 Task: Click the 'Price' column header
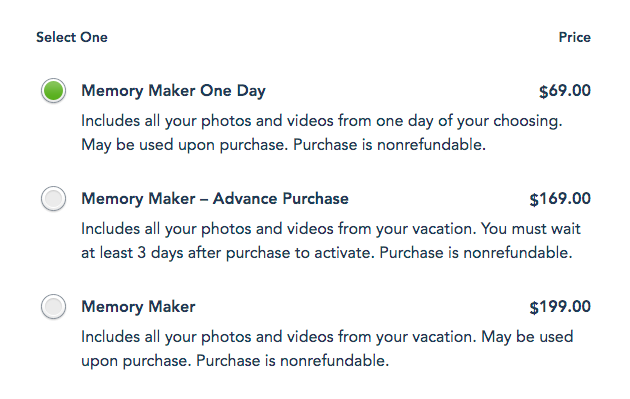click(575, 37)
